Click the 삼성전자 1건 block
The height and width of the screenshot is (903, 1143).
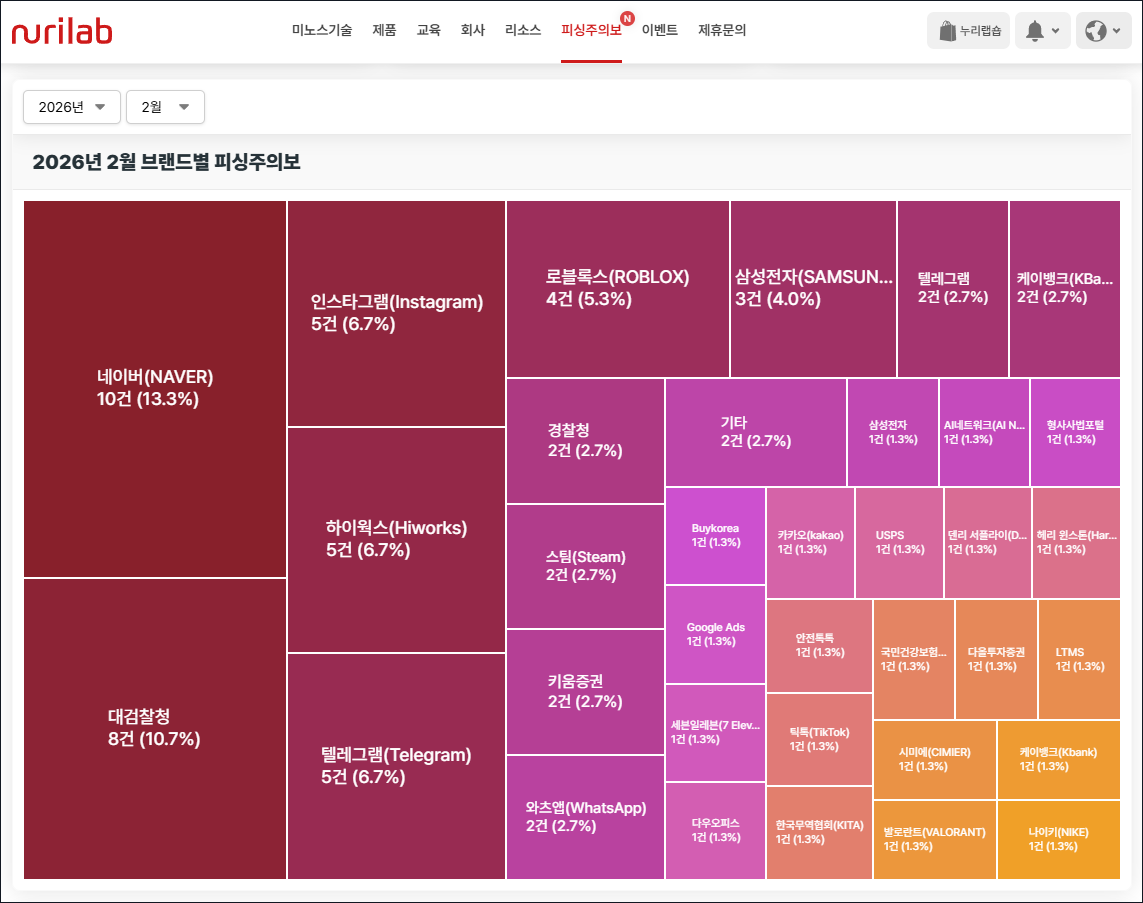893,432
